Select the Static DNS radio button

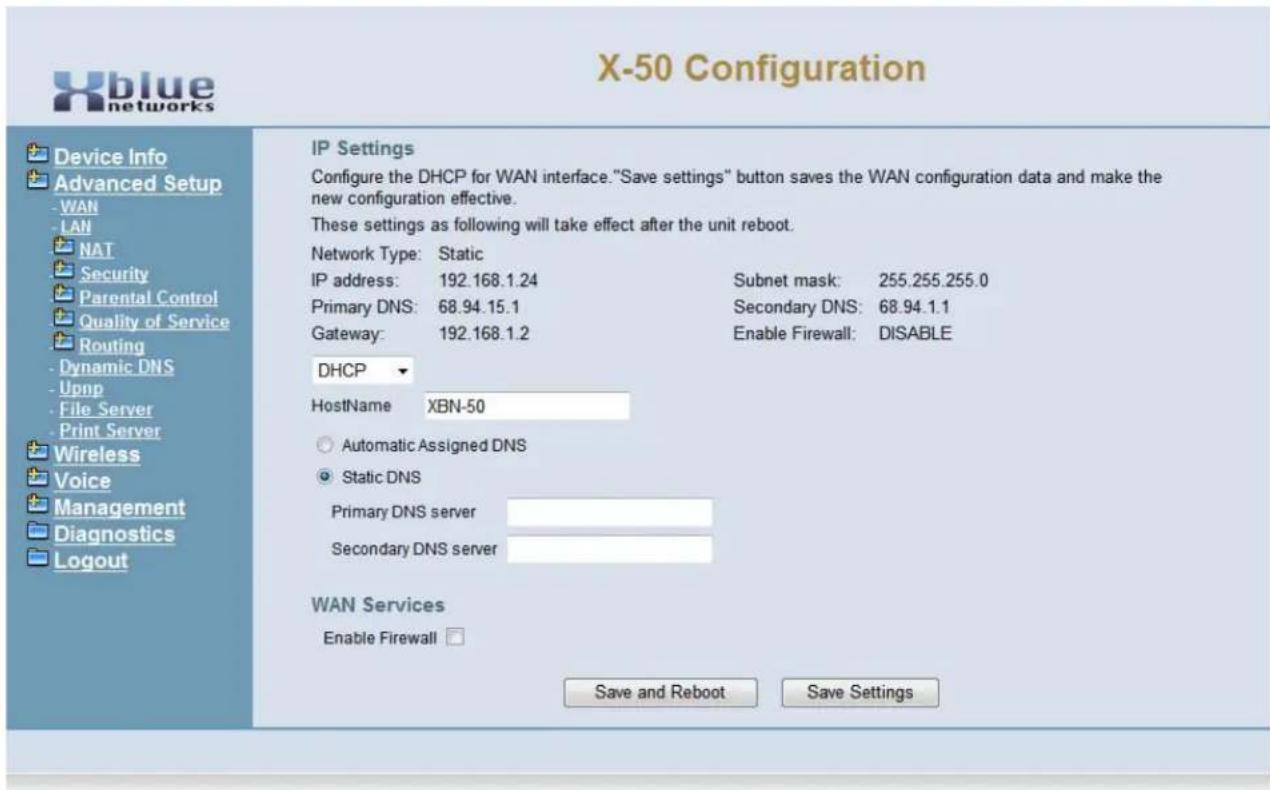tap(323, 477)
